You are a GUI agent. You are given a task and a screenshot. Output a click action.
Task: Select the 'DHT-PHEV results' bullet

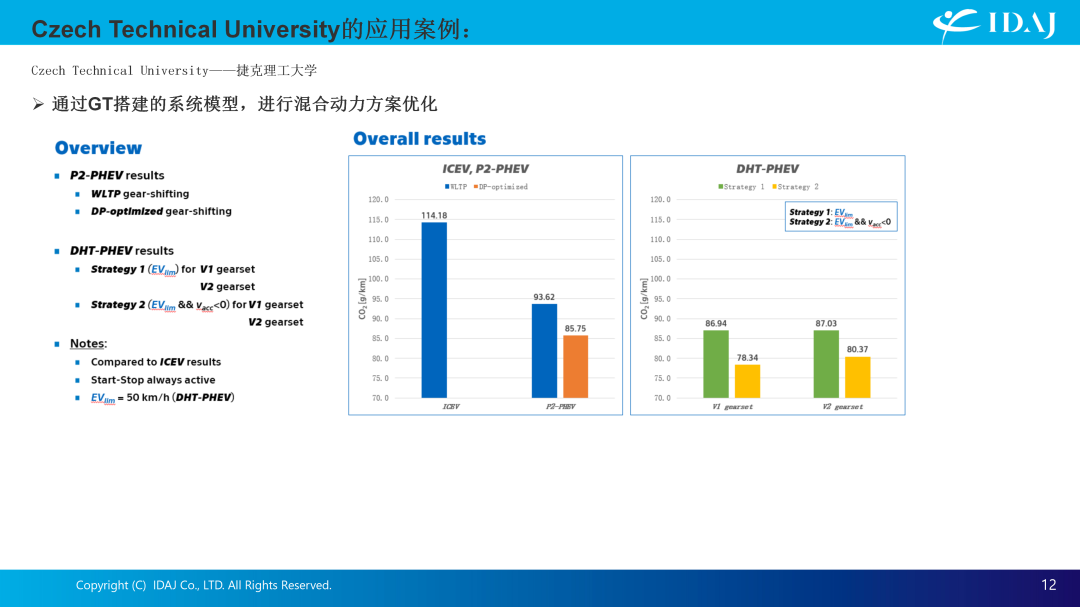[122, 251]
